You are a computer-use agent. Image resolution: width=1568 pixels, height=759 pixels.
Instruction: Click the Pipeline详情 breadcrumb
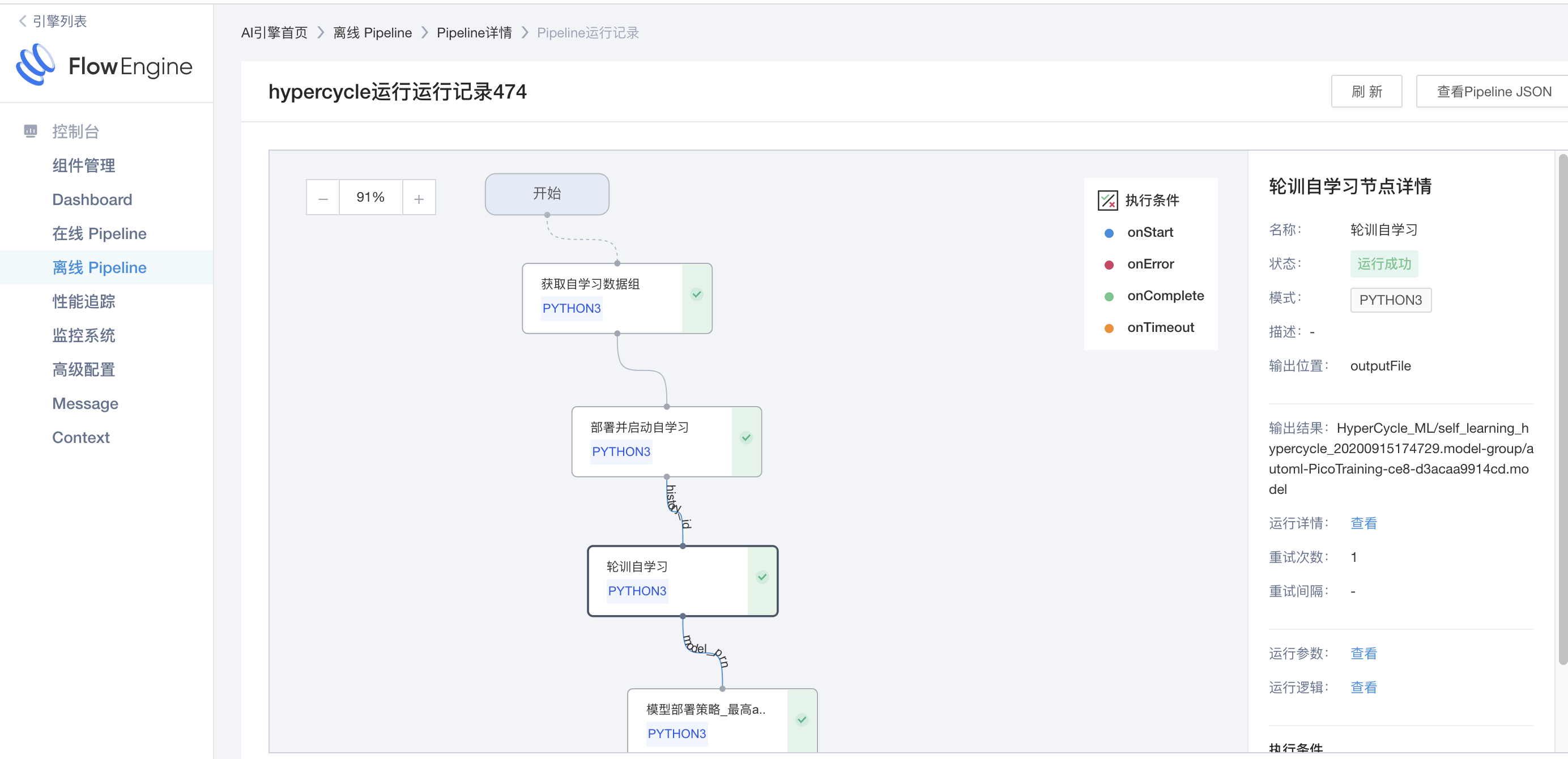[474, 33]
